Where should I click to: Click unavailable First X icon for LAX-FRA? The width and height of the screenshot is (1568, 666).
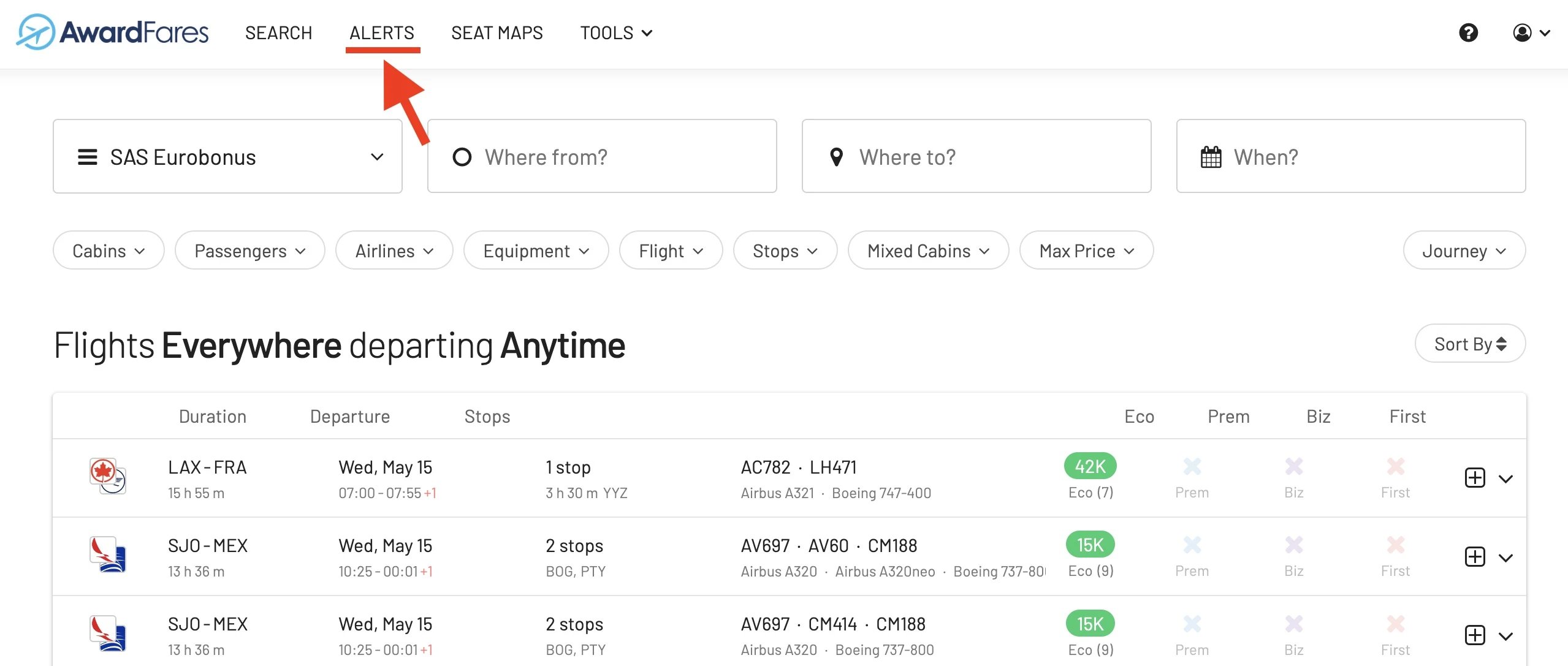[x=1395, y=466]
